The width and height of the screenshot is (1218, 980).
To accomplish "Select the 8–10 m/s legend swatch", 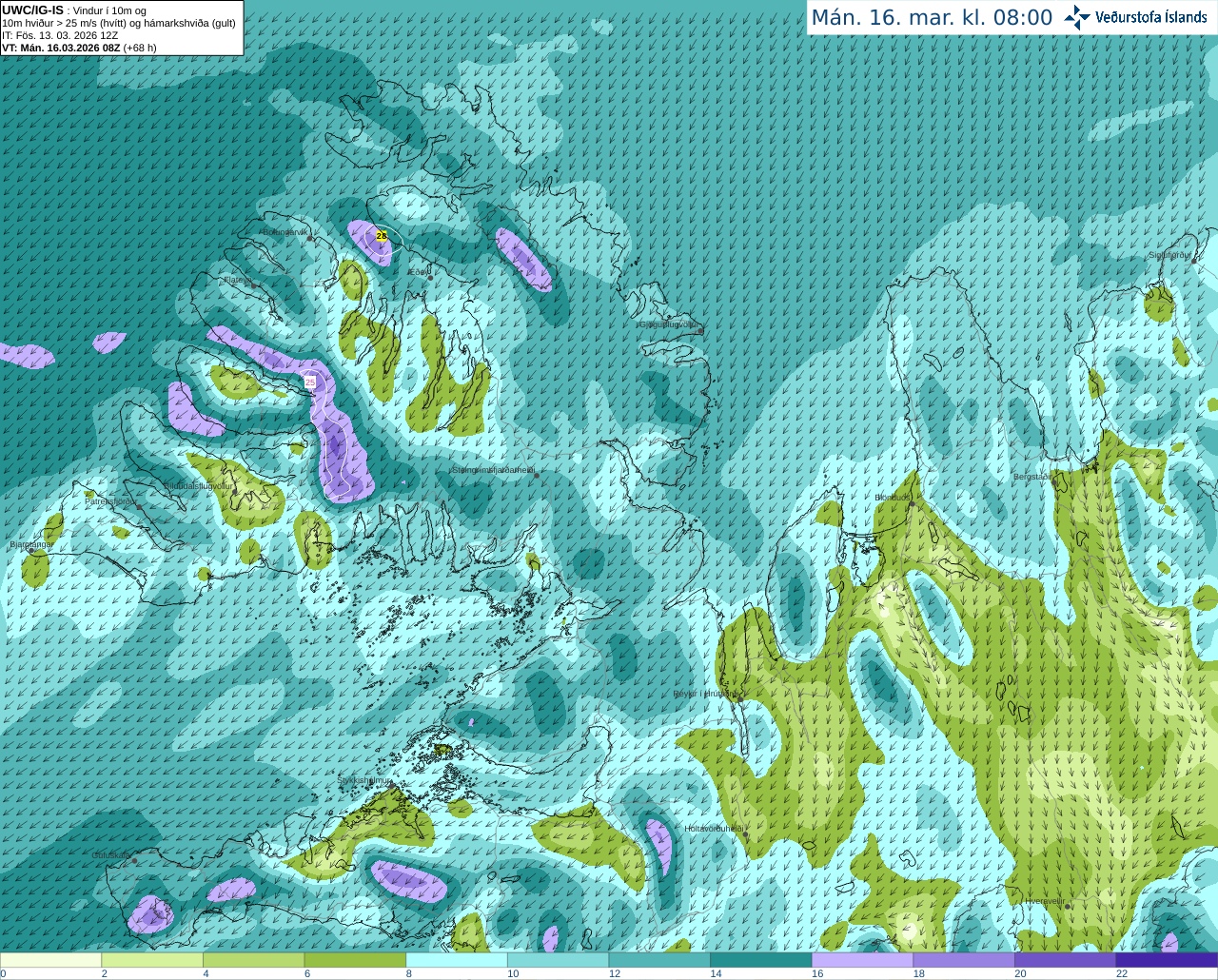I will (457, 960).
